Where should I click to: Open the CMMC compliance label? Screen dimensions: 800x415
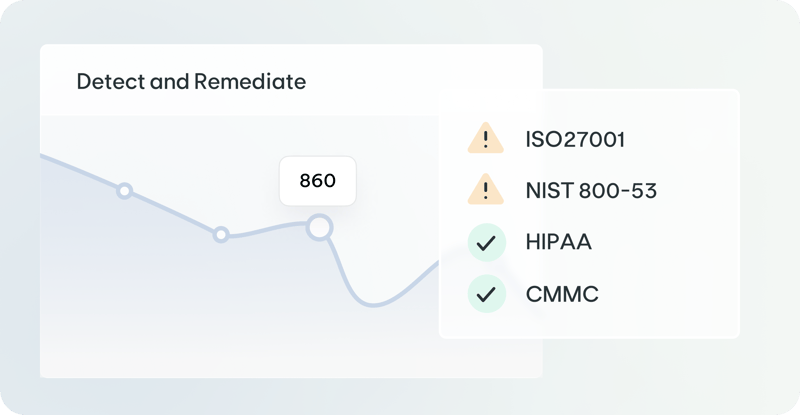560,294
